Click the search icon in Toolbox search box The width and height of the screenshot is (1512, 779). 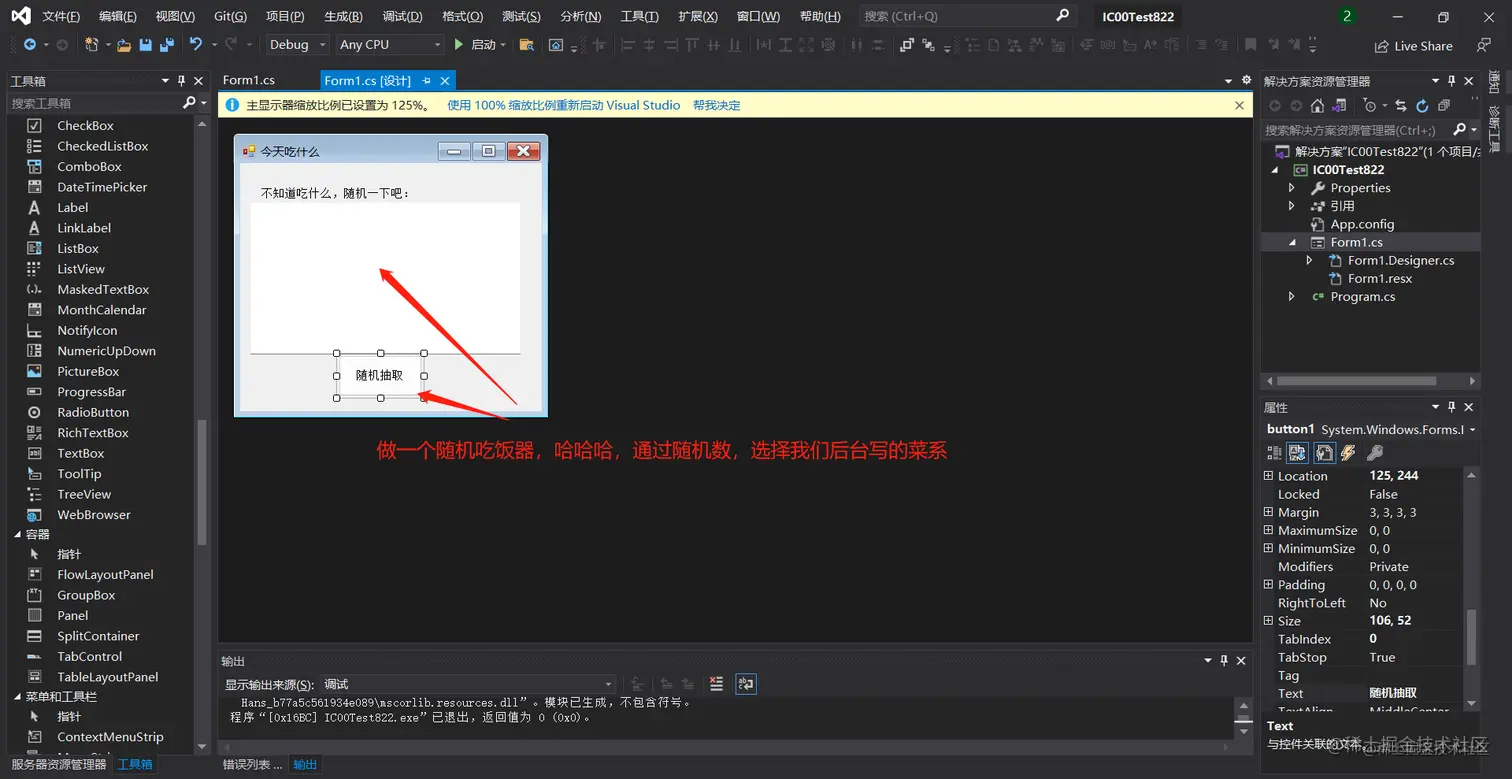point(188,103)
